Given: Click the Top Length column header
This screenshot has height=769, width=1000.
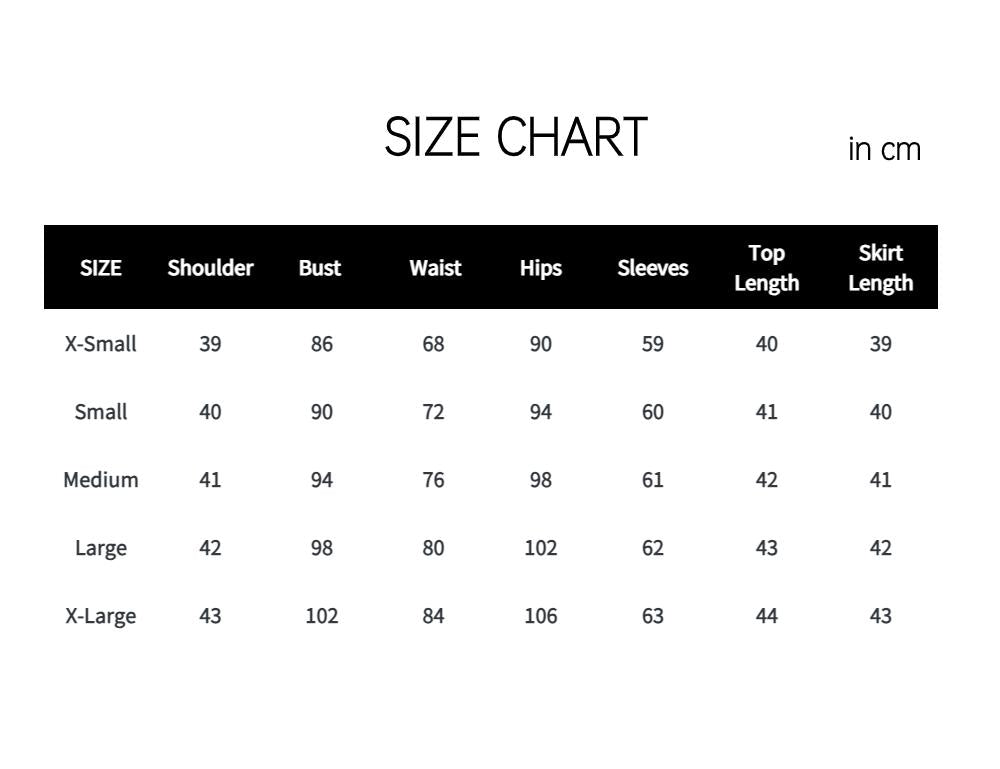Looking at the screenshot, I should (x=767, y=268).
